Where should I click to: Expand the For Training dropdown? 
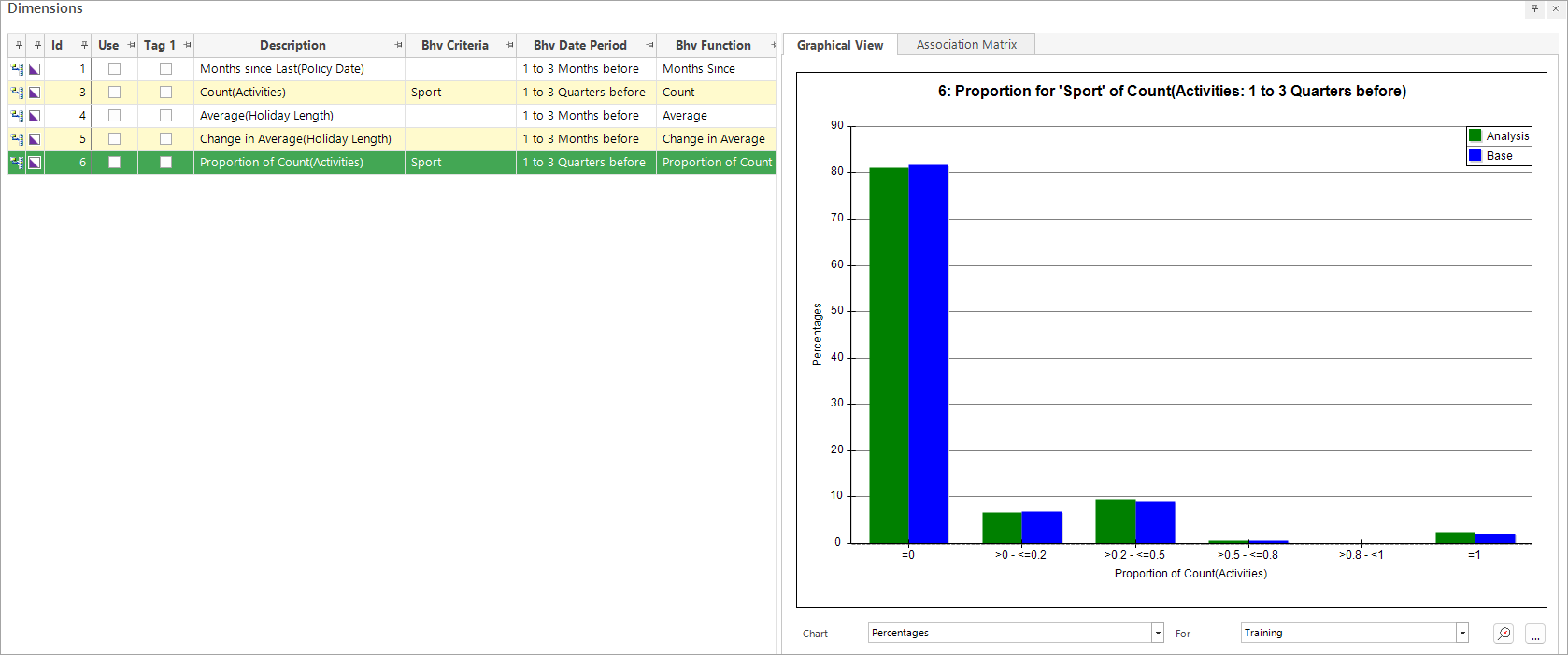(x=1462, y=634)
